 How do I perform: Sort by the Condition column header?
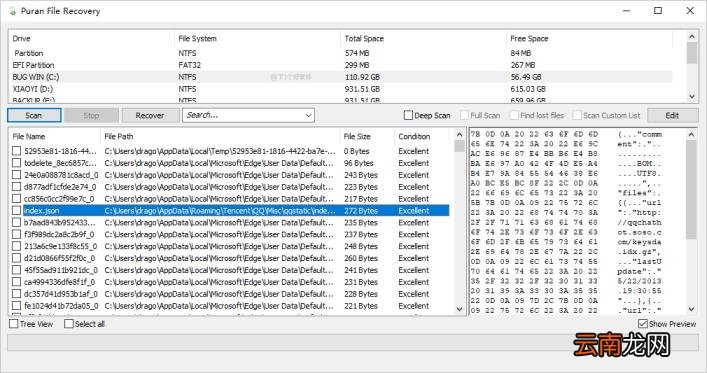422,136
